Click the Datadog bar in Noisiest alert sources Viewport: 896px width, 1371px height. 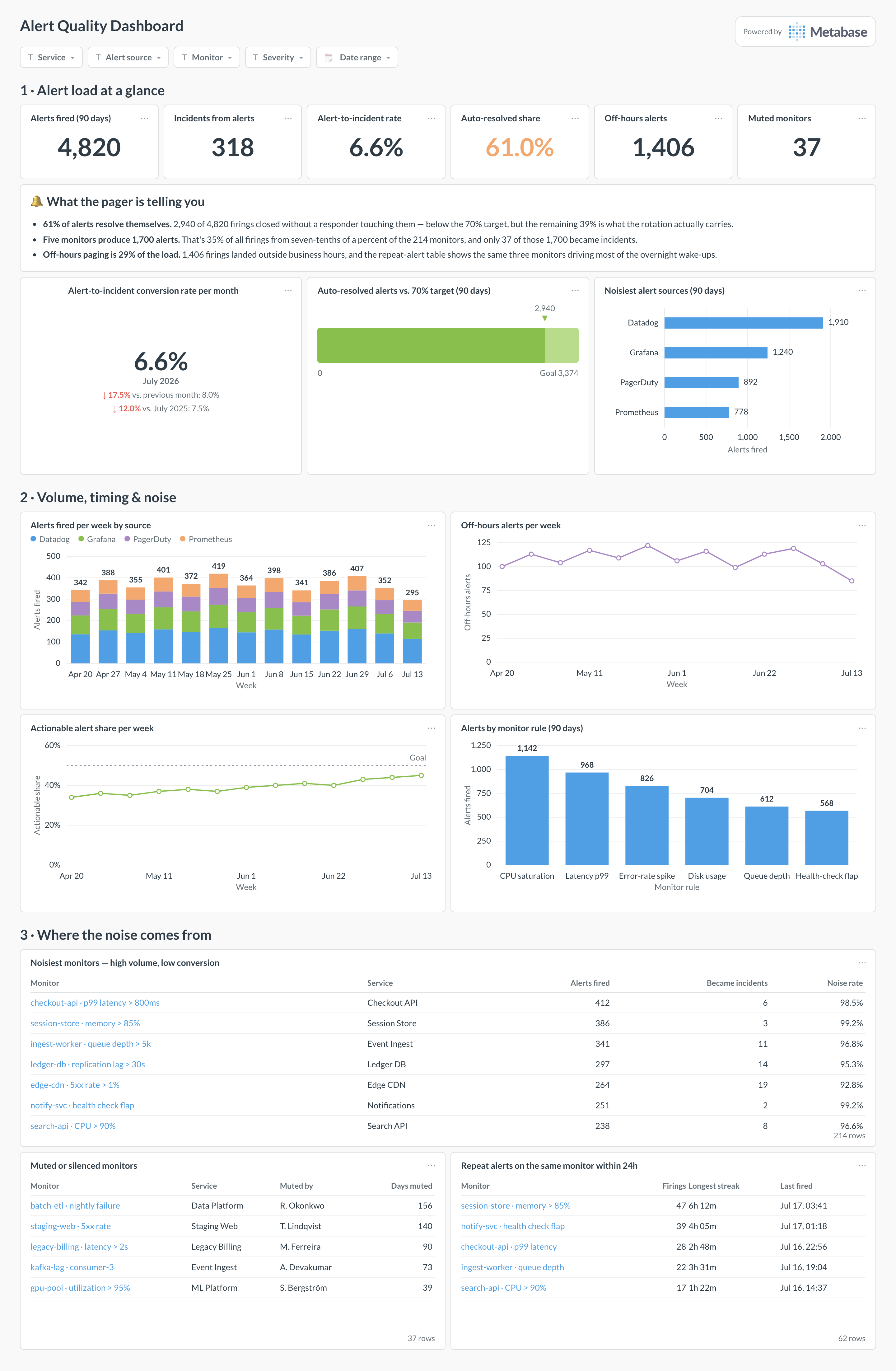(x=744, y=323)
